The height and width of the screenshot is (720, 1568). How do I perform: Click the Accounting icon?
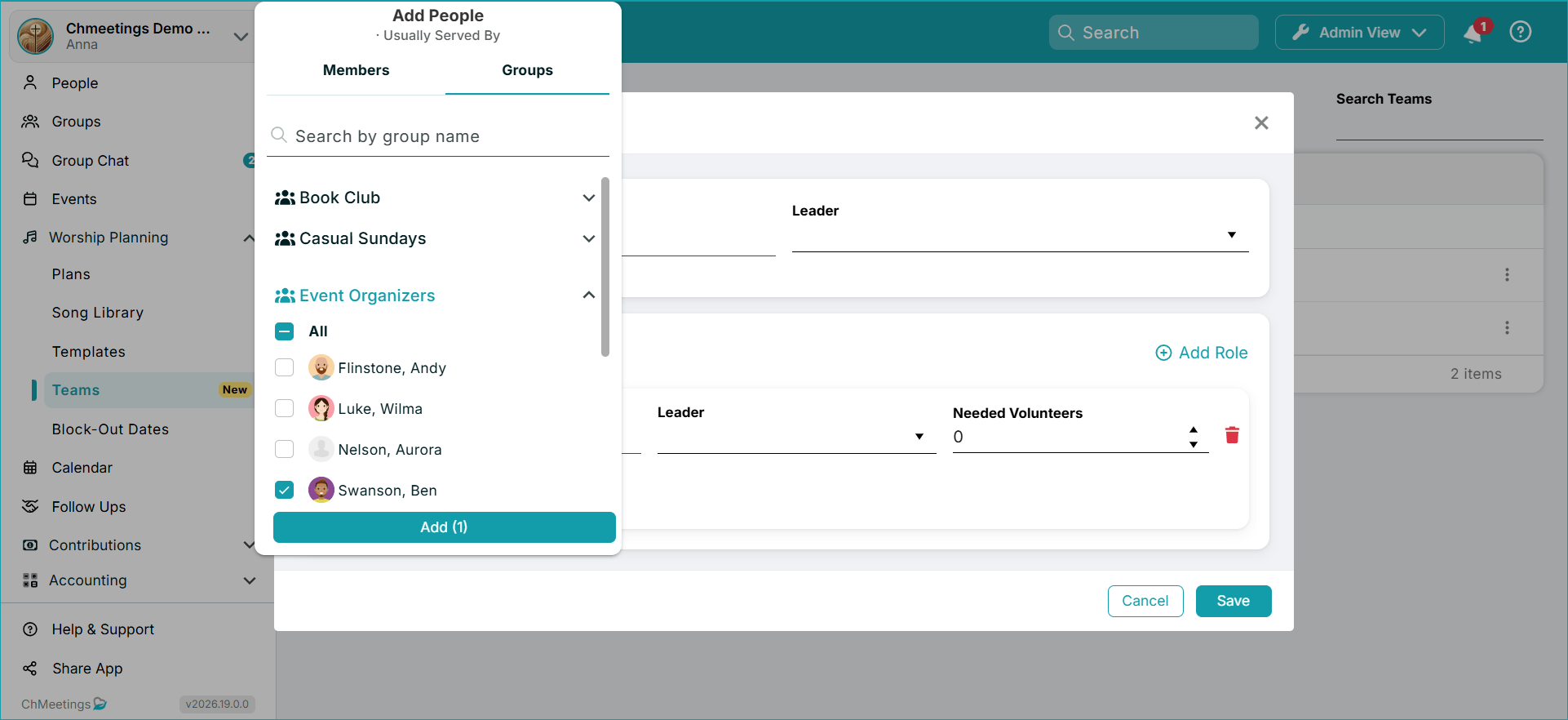point(30,580)
